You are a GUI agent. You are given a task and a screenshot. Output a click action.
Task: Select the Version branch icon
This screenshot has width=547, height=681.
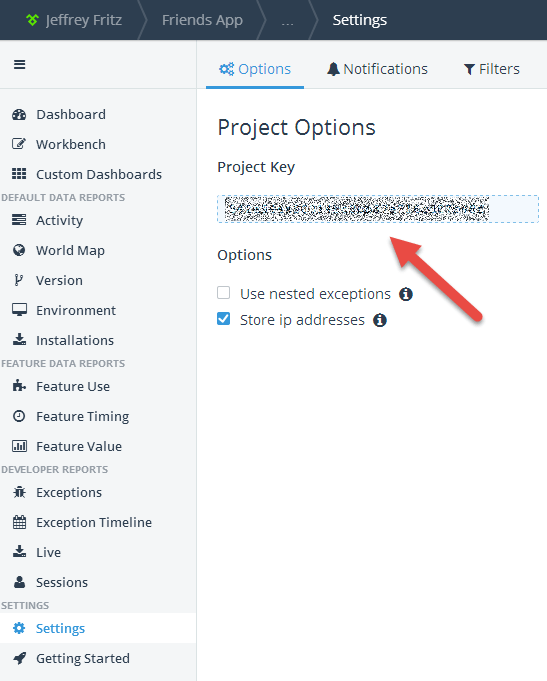click(19, 280)
